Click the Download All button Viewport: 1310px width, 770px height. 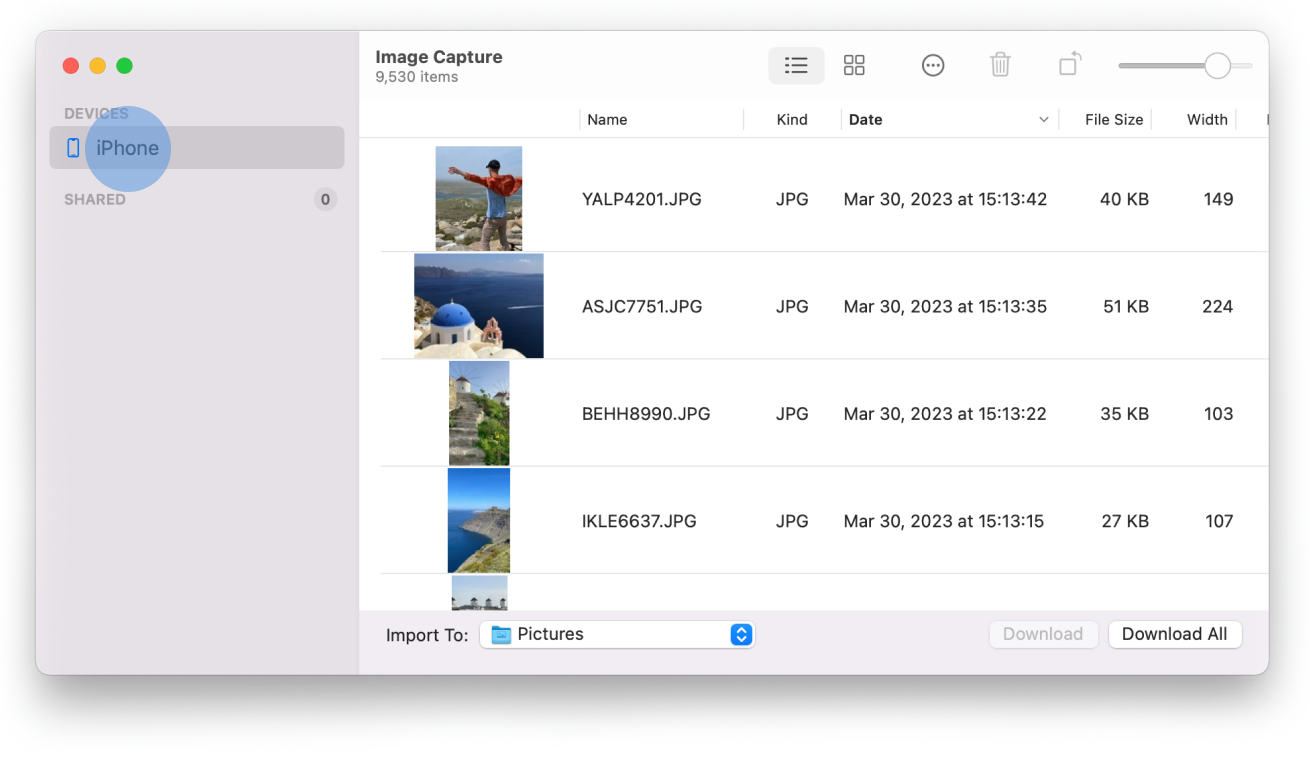pos(1175,634)
